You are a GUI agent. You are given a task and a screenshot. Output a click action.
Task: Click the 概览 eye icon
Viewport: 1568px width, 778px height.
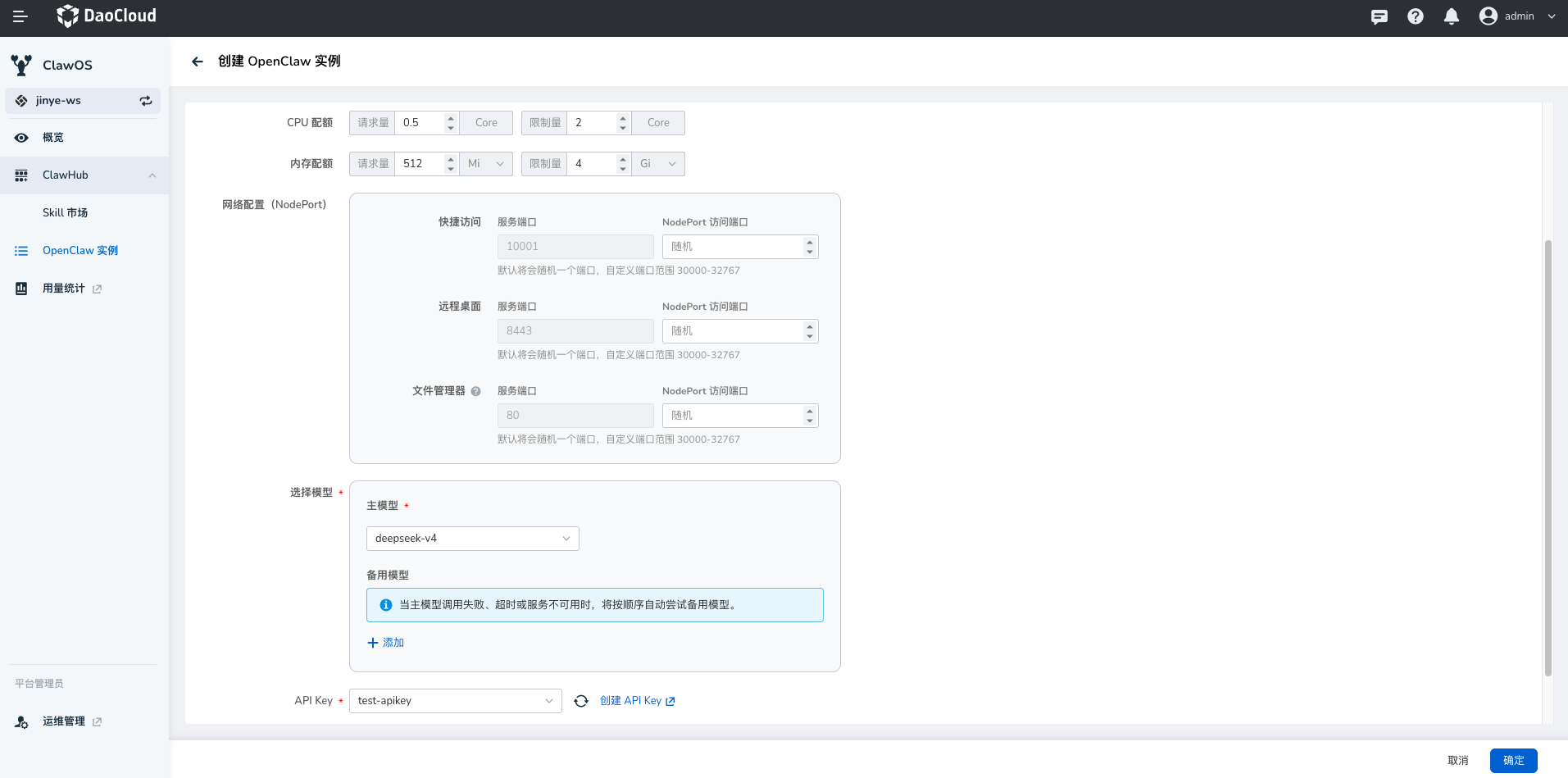21,138
